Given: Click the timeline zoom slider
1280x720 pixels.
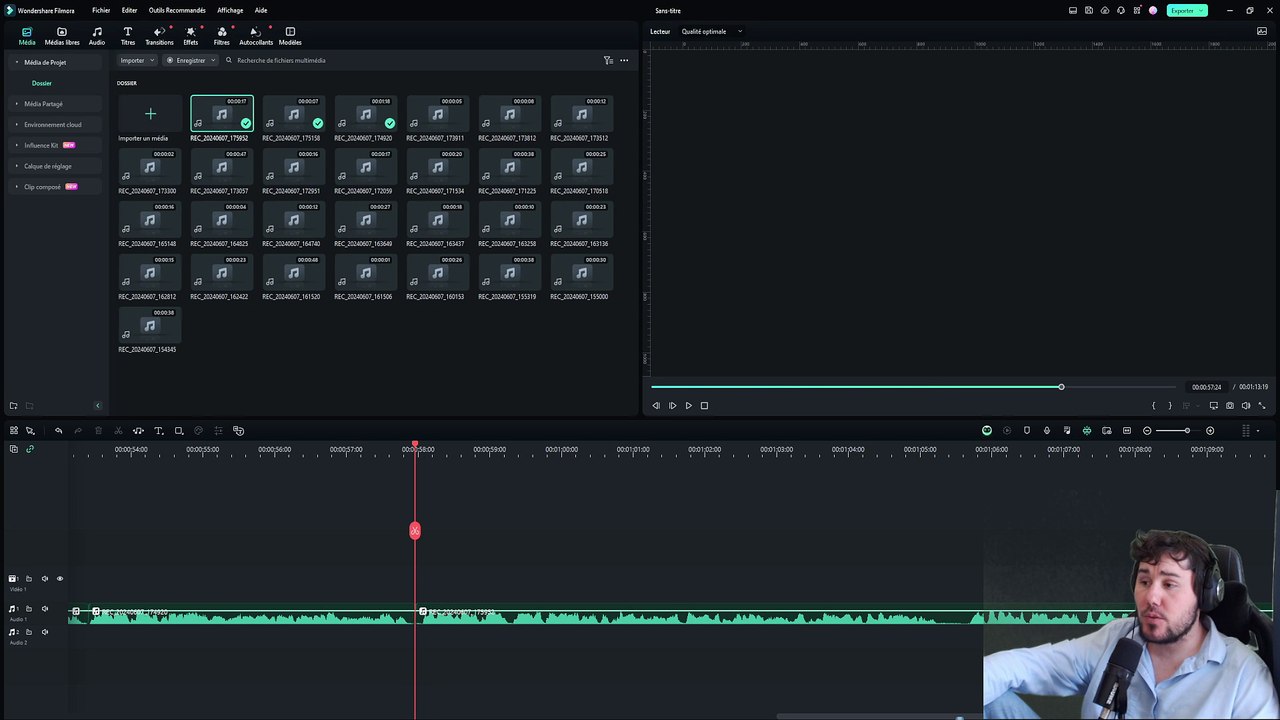Looking at the screenshot, I should click(1178, 431).
